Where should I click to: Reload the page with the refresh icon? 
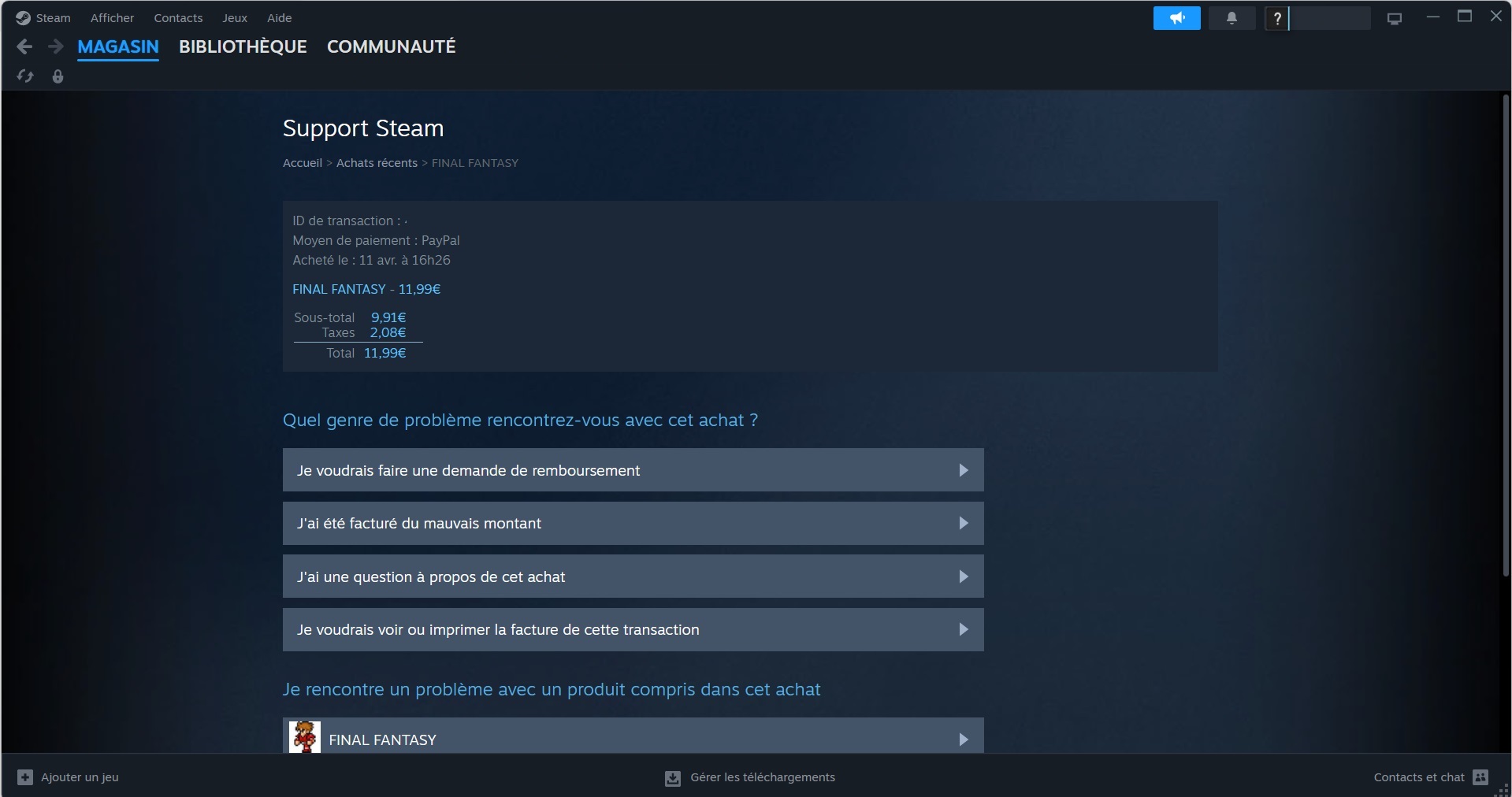click(x=25, y=76)
